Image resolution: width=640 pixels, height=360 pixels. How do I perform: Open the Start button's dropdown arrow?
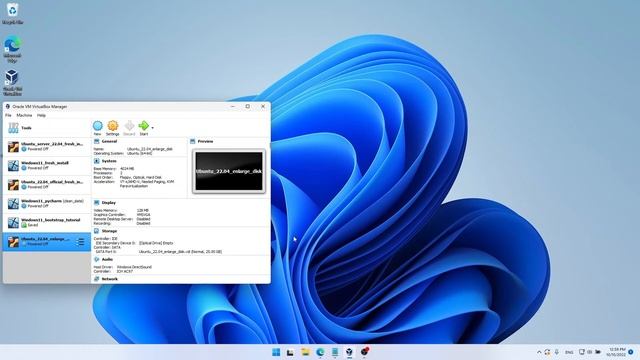pyautogui.click(x=153, y=128)
